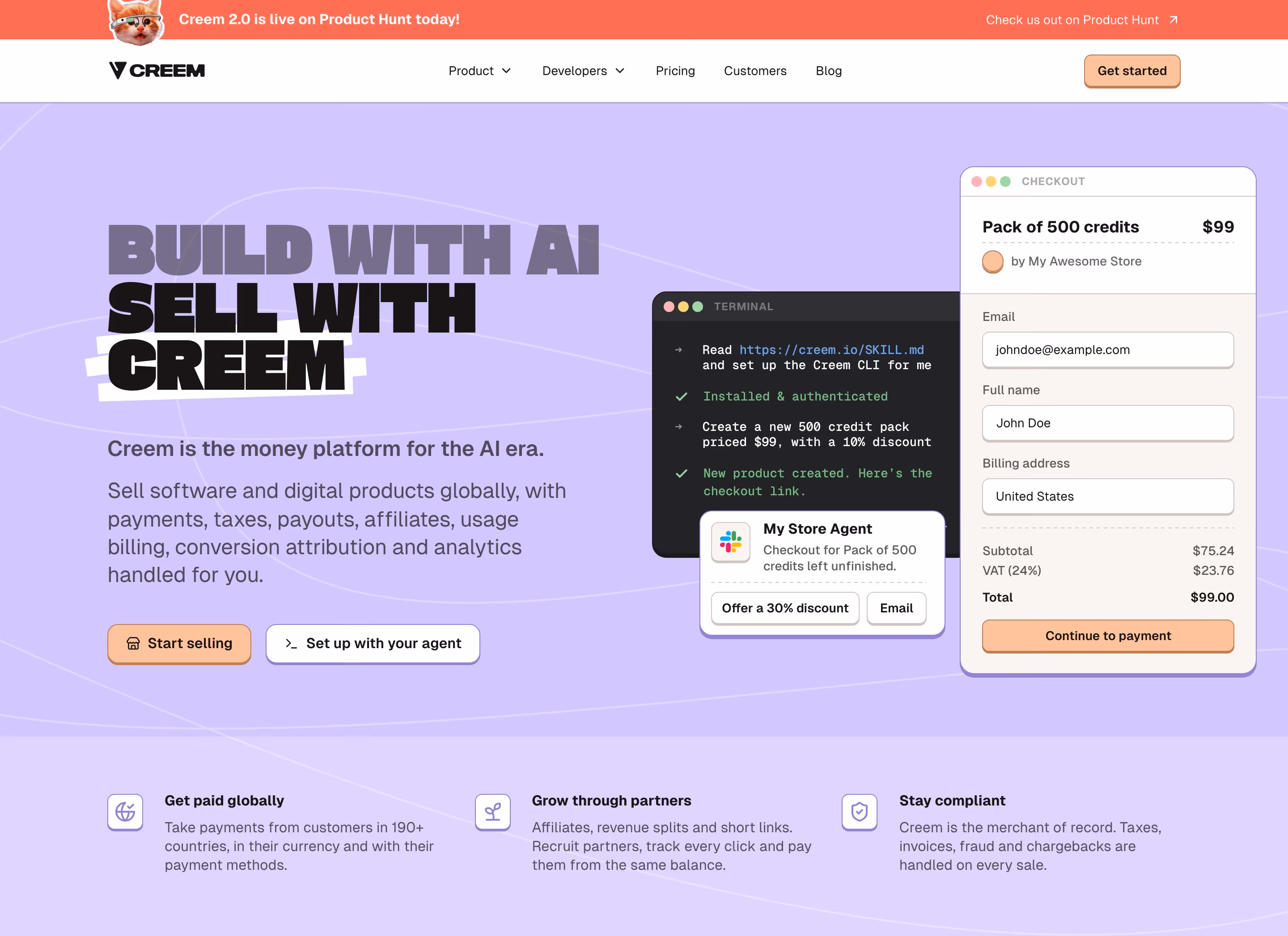Image resolution: width=1288 pixels, height=936 pixels.
Task: Click the Get started button
Action: [1132, 71]
